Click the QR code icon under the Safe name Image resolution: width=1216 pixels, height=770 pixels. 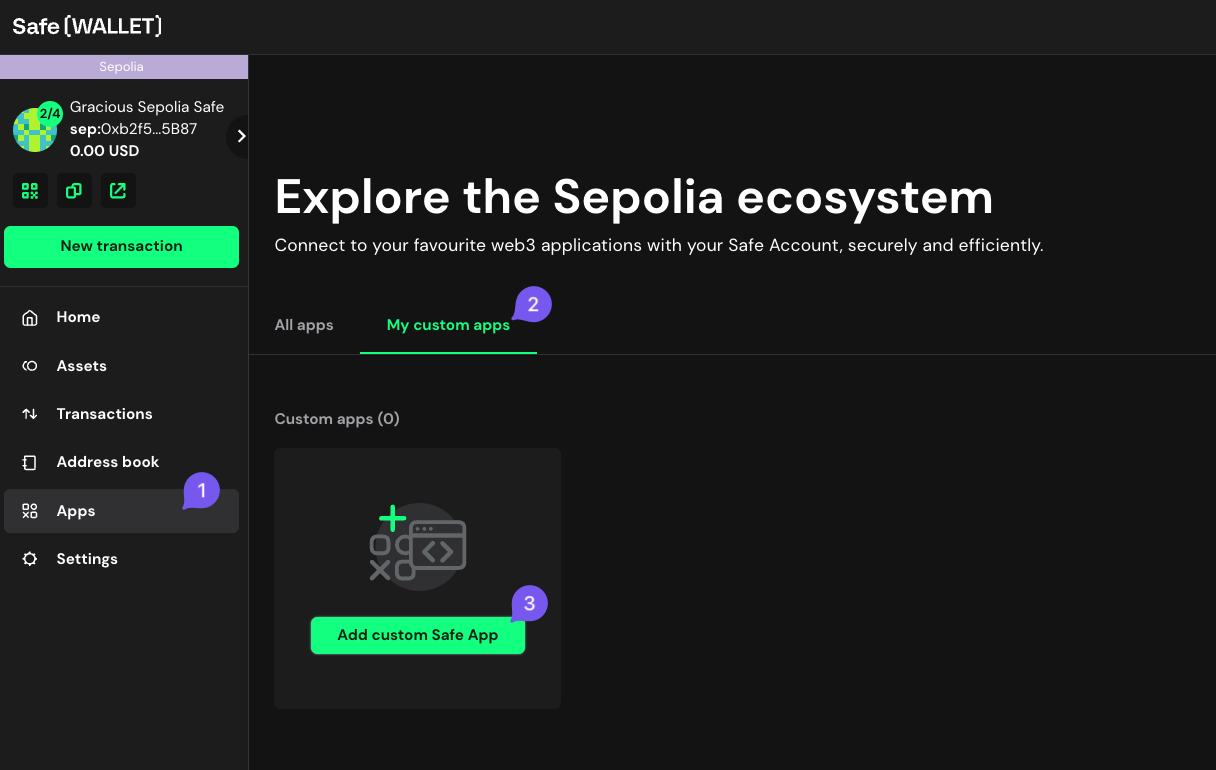(30, 191)
